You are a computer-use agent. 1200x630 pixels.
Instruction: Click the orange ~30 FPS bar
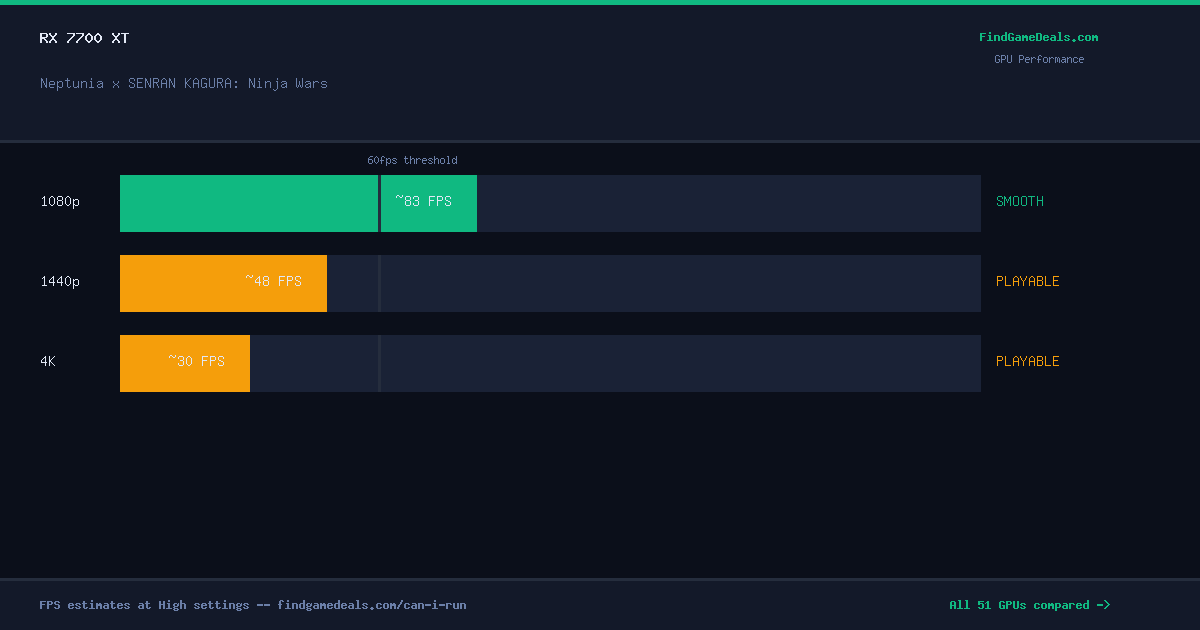tap(185, 364)
